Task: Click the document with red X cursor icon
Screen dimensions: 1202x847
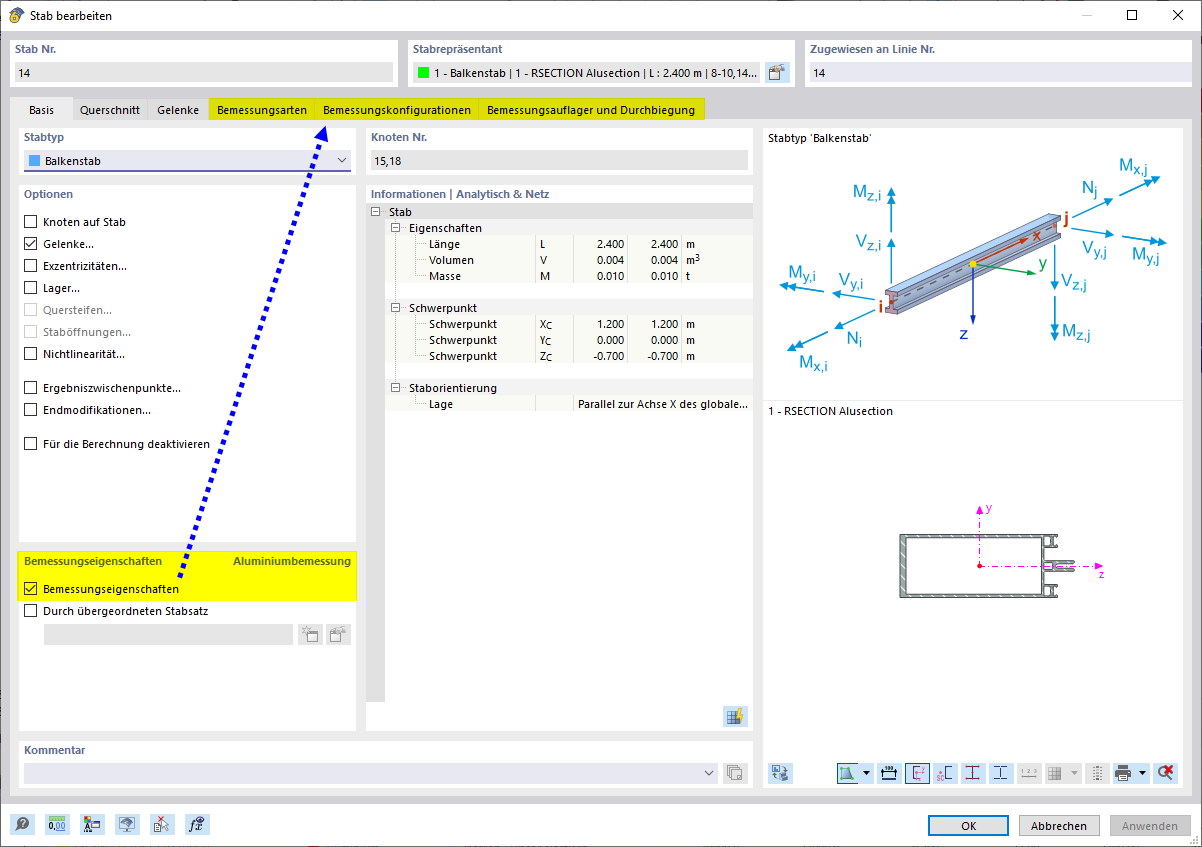Action: pos(162,824)
